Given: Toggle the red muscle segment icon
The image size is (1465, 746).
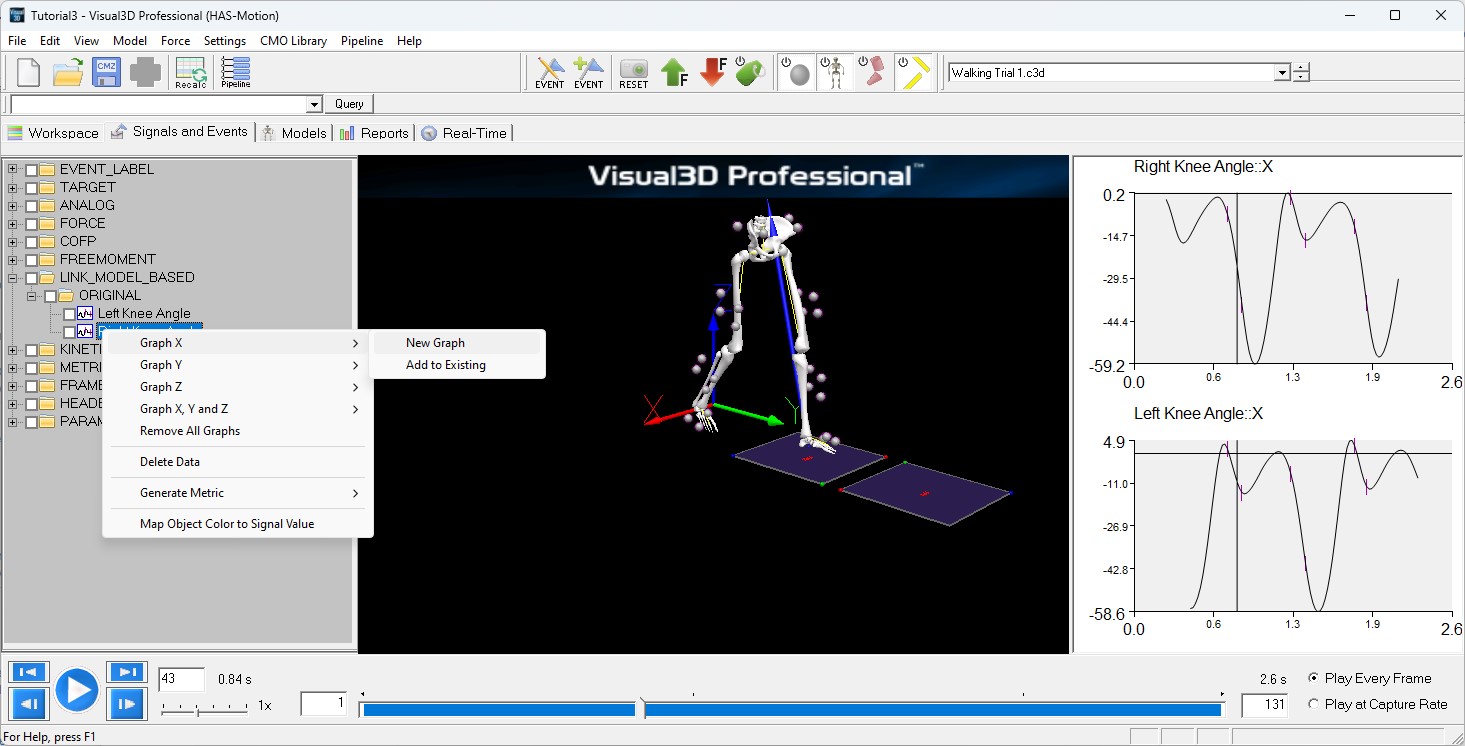Looking at the screenshot, I should tap(872, 72).
